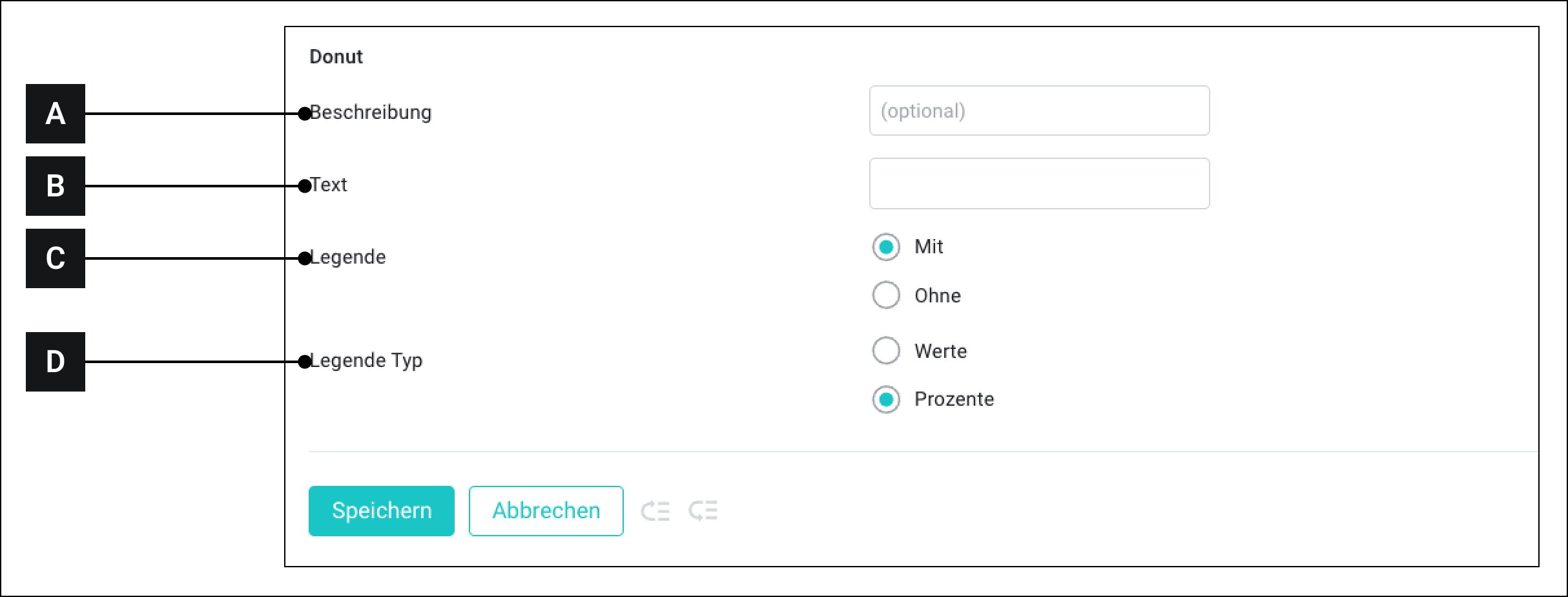Click the callout marker labeled A
Viewport: 1568px width, 597px height.
(x=56, y=114)
